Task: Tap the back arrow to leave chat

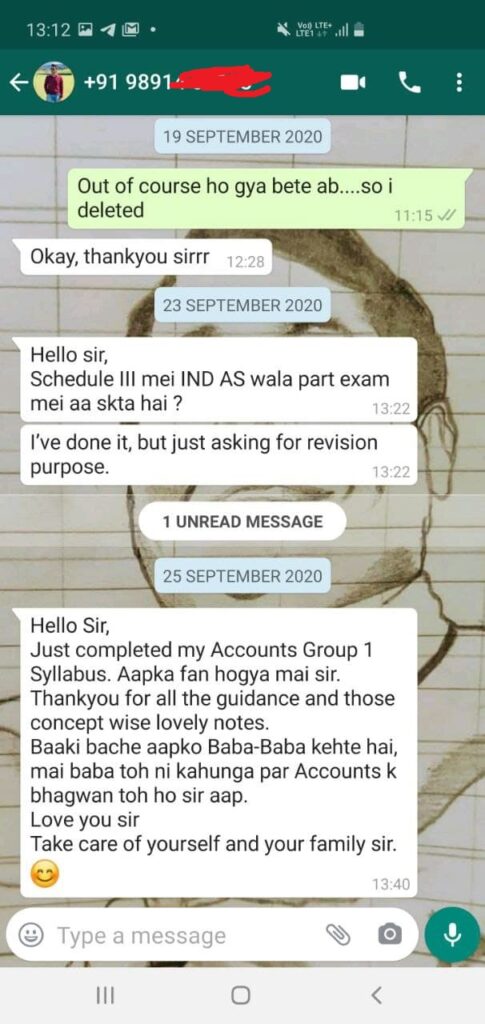Action: [20, 83]
